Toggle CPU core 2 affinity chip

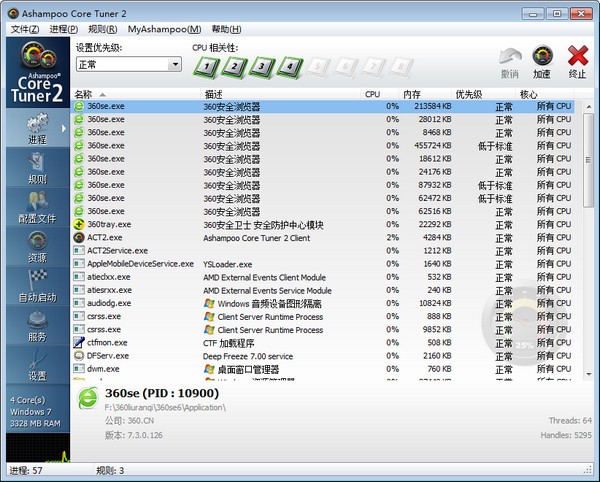pyautogui.click(x=234, y=67)
